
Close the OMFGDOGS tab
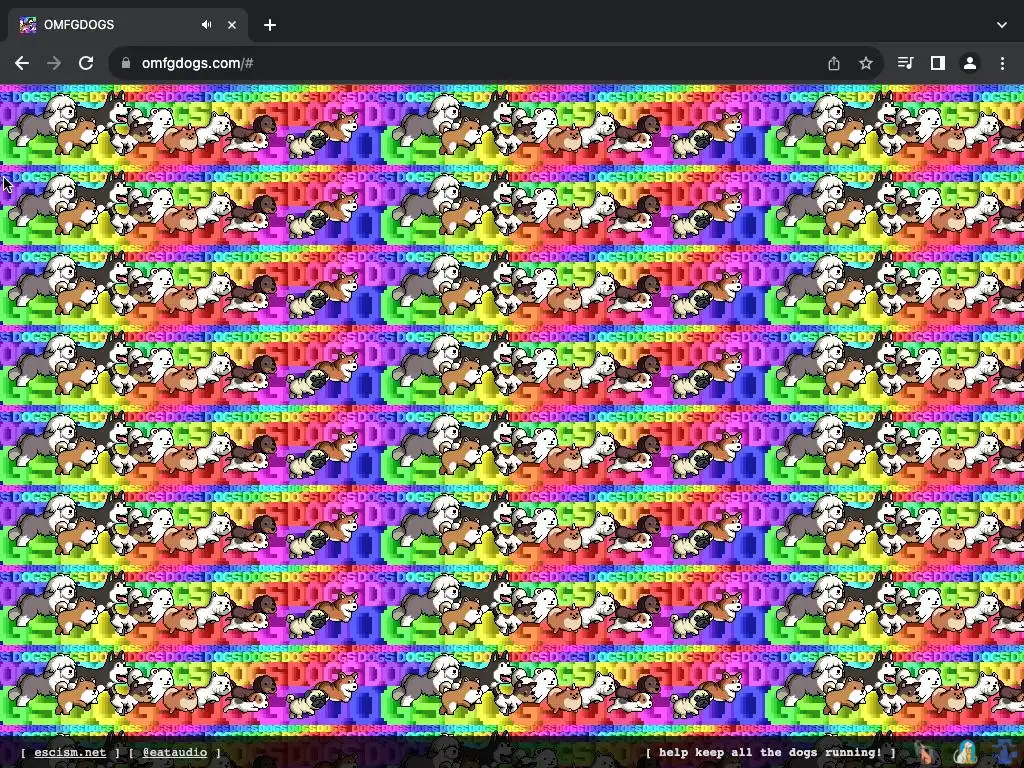point(232,25)
